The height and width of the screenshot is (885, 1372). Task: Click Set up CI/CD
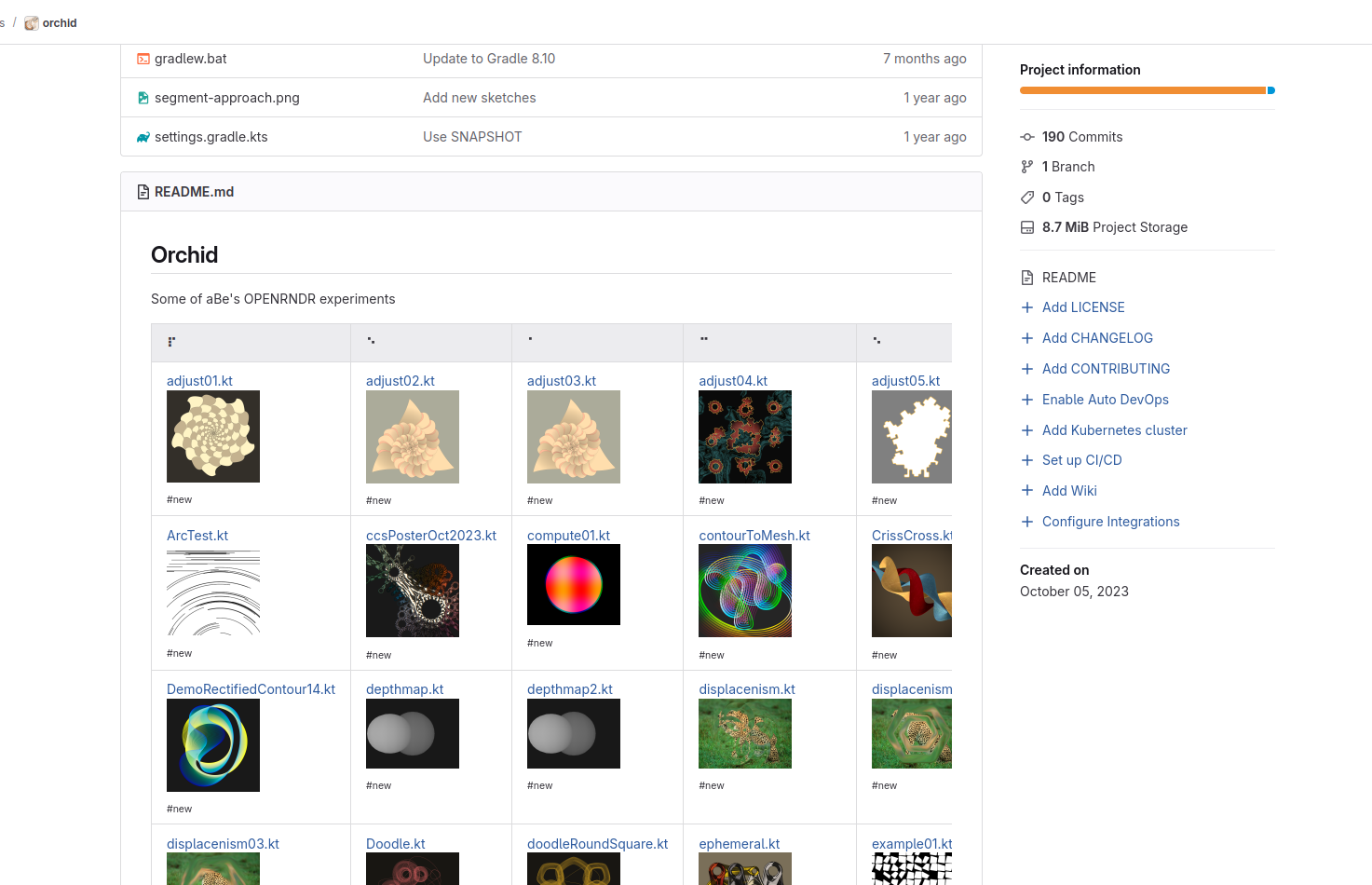[x=1082, y=460]
